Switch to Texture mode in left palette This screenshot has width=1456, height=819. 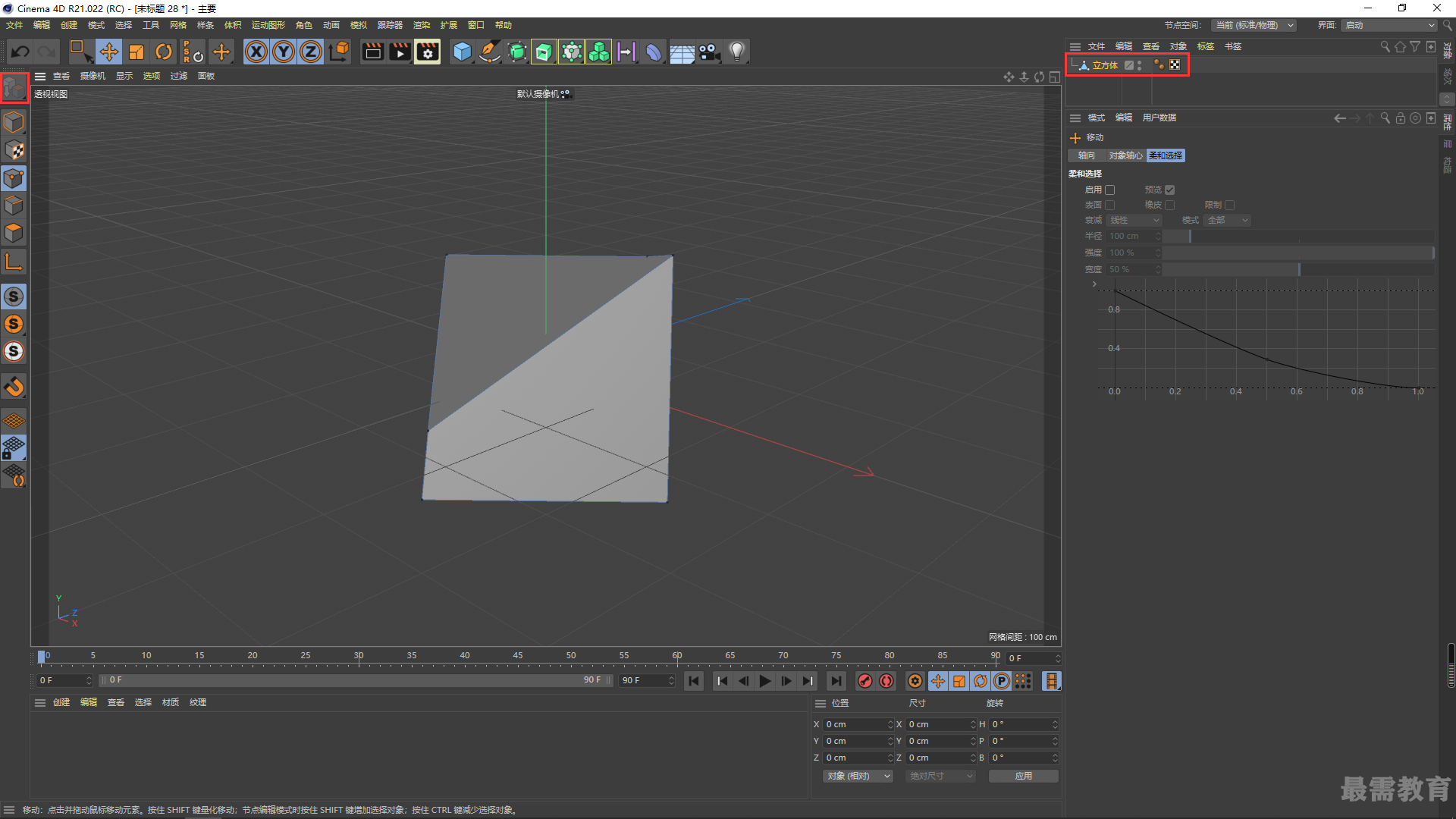click(14, 150)
